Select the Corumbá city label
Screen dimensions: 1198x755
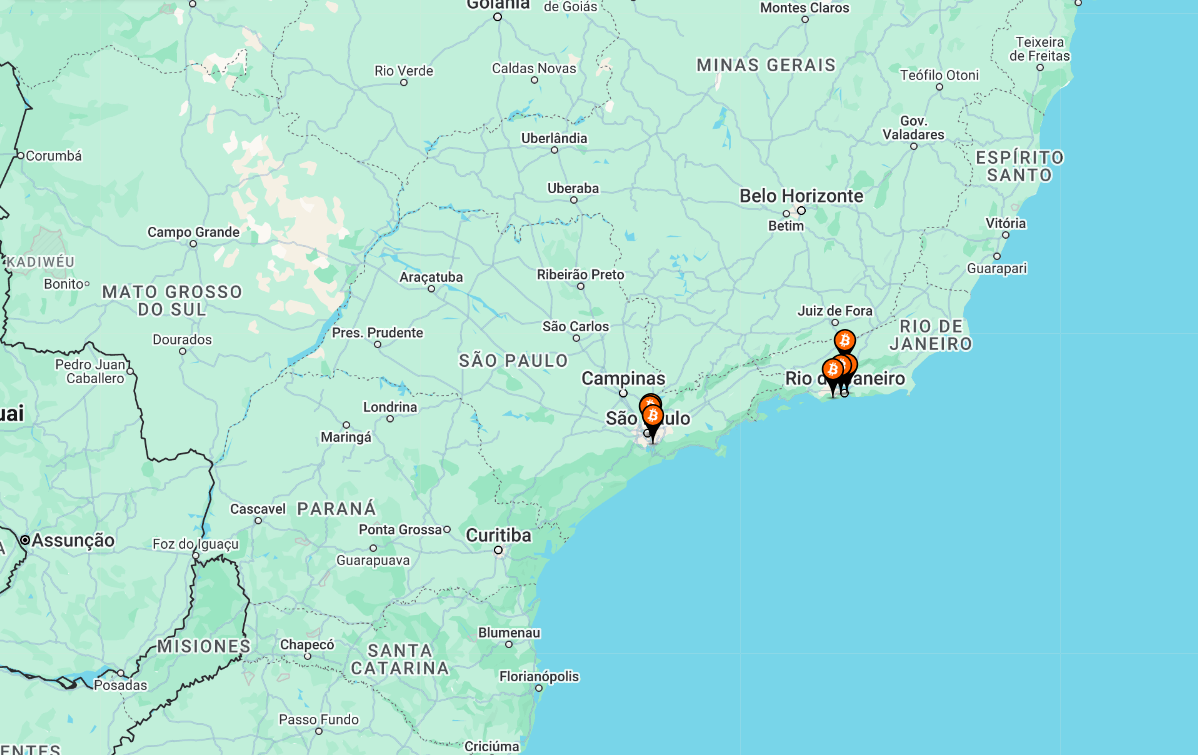click(x=53, y=156)
